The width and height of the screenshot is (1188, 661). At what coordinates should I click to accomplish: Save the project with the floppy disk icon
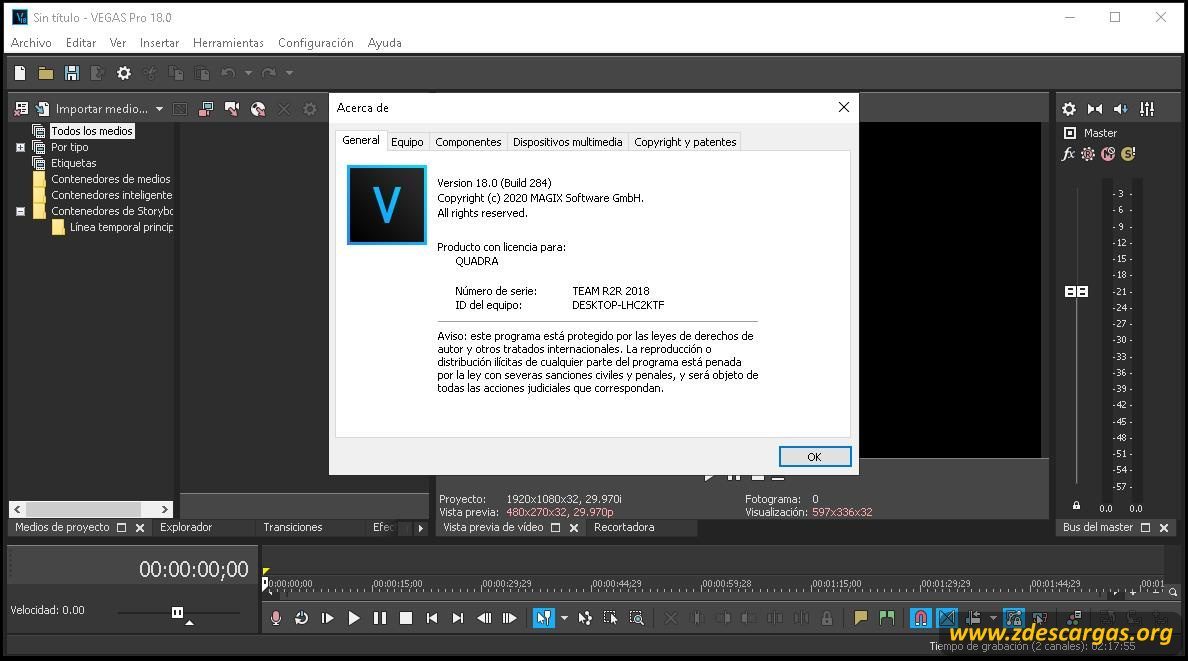click(72, 73)
